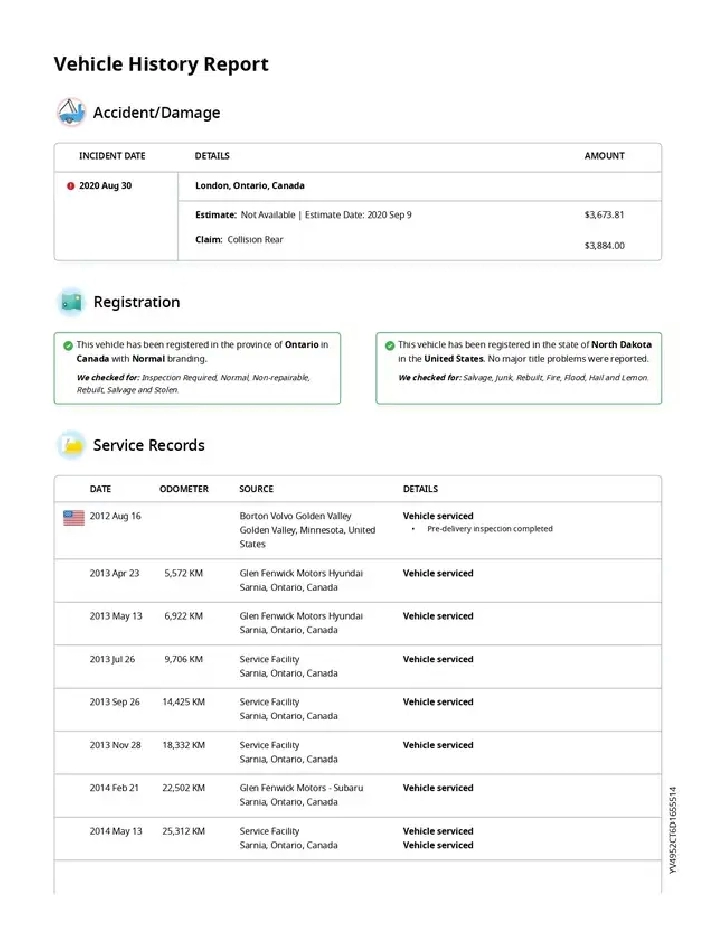The image size is (716, 927).
Task: Click the AMOUNT column header
Action: (604, 156)
